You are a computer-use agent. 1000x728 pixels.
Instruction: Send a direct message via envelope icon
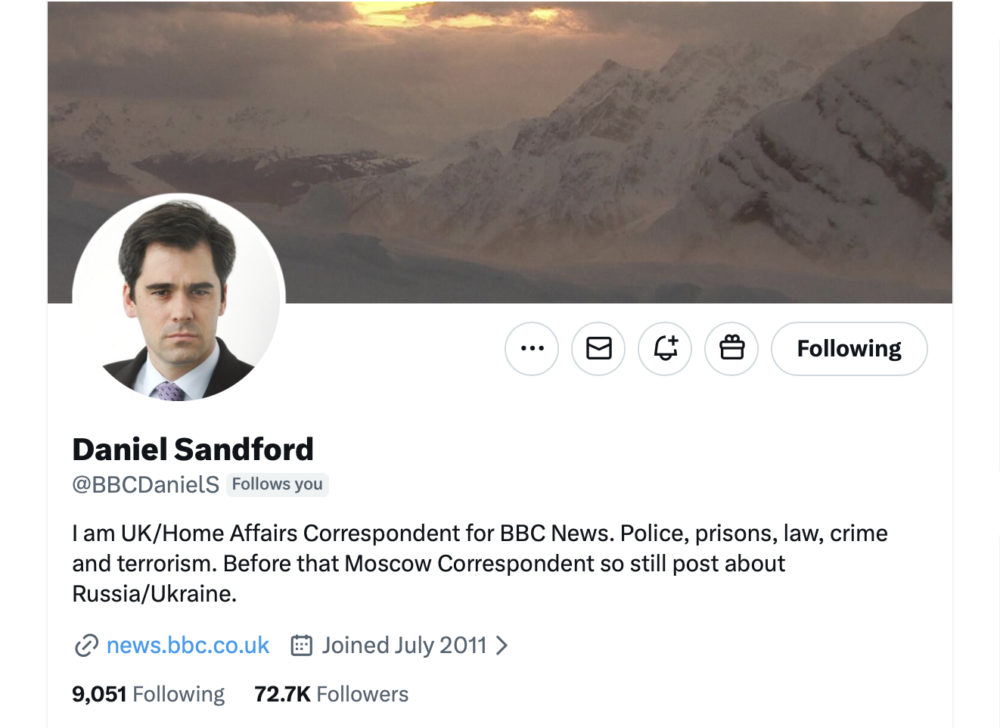point(598,349)
